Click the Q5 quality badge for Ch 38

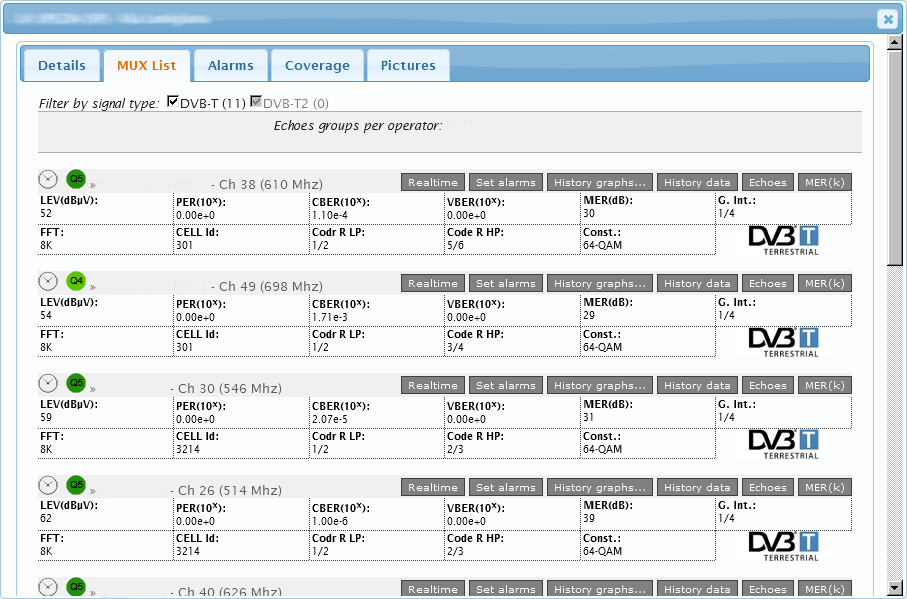click(x=76, y=179)
